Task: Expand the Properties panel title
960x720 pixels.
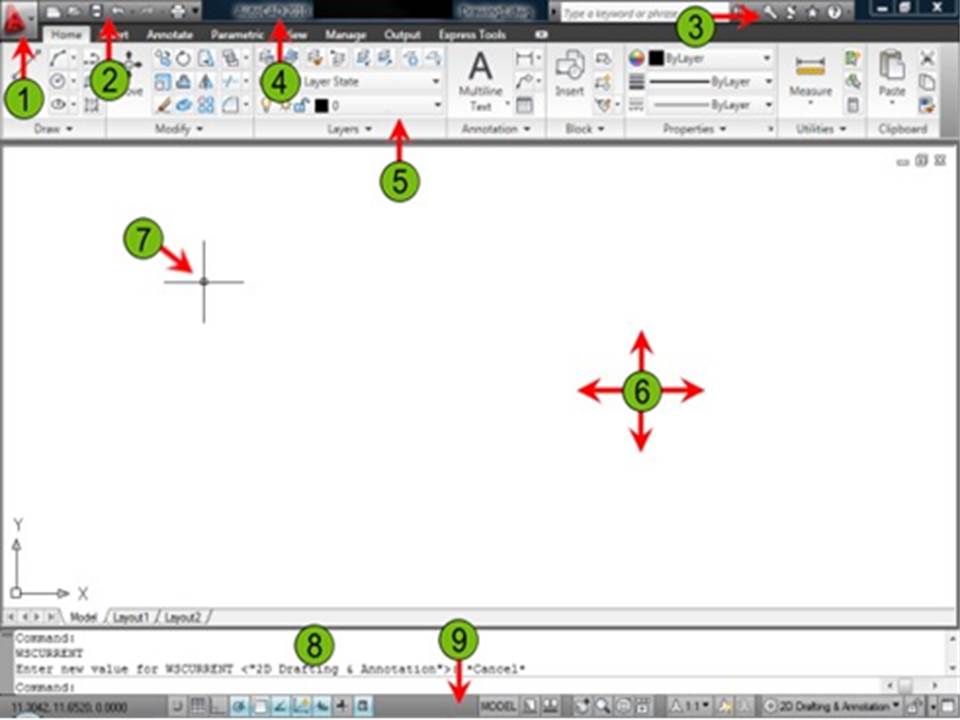Action: [694, 129]
